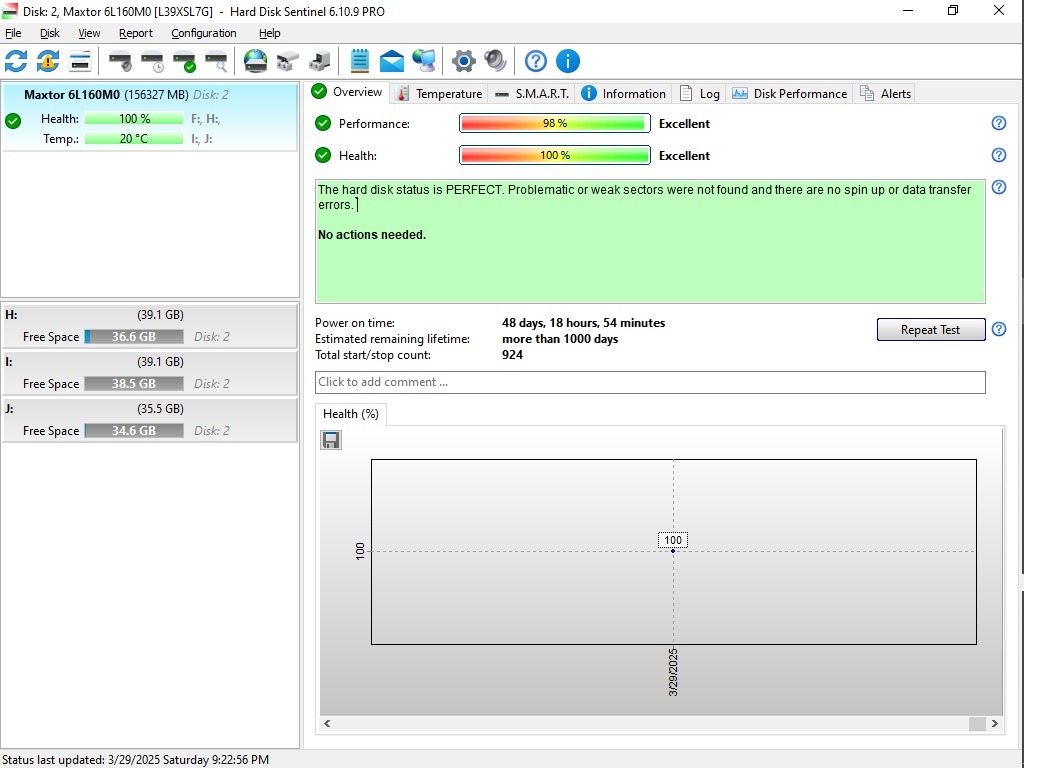Image resolution: width=1044 pixels, height=768 pixels.
Task: Switch to the Alerts tab
Action: pos(886,94)
